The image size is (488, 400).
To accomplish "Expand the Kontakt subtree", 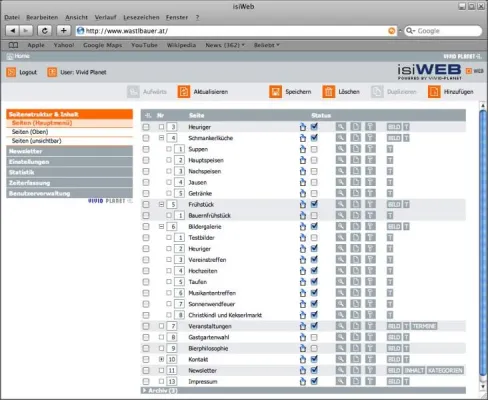I will 161,359.
